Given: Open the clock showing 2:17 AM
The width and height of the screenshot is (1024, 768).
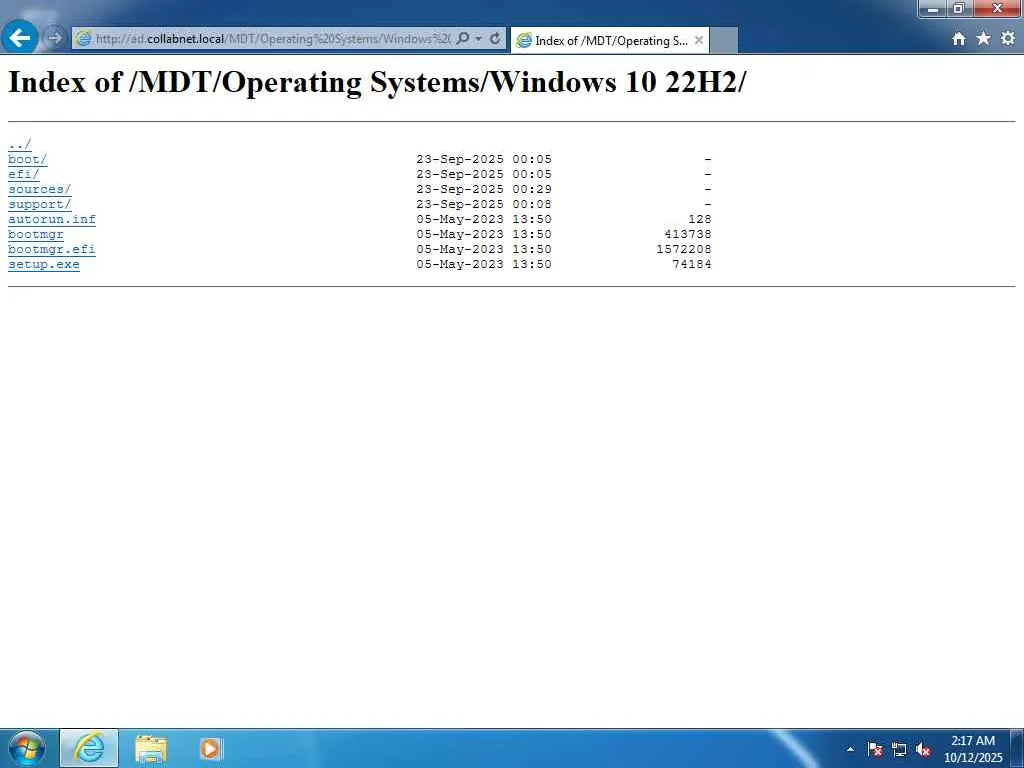Looking at the screenshot, I should (x=973, y=749).
